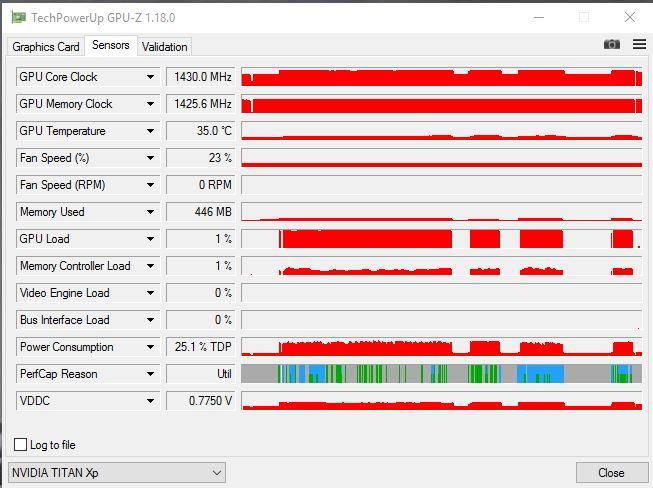Click the GPU Load history graph
Viewport: 653px width, 488px height.
441,239
